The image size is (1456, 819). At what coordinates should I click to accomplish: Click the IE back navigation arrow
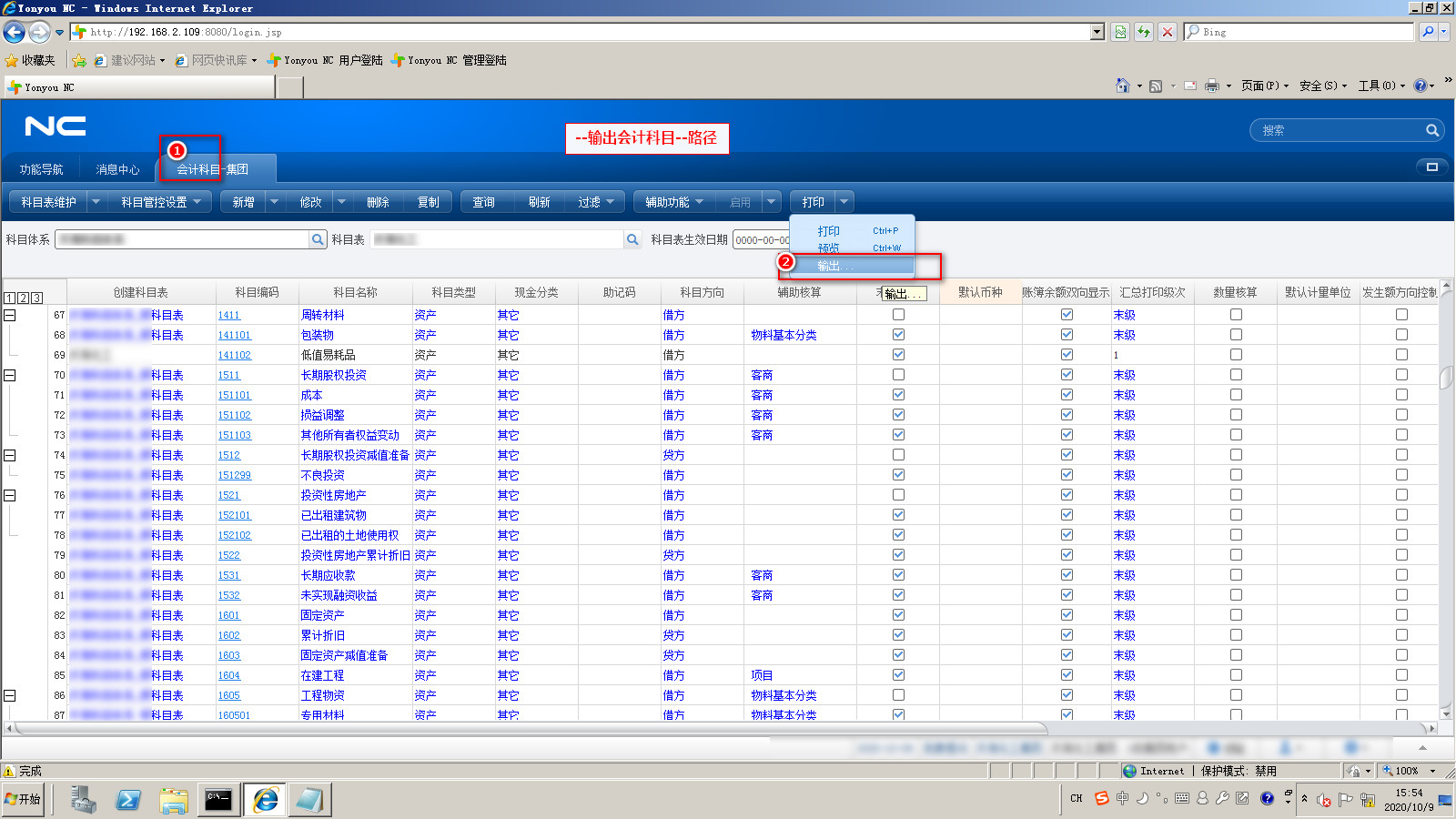(14, 32)
